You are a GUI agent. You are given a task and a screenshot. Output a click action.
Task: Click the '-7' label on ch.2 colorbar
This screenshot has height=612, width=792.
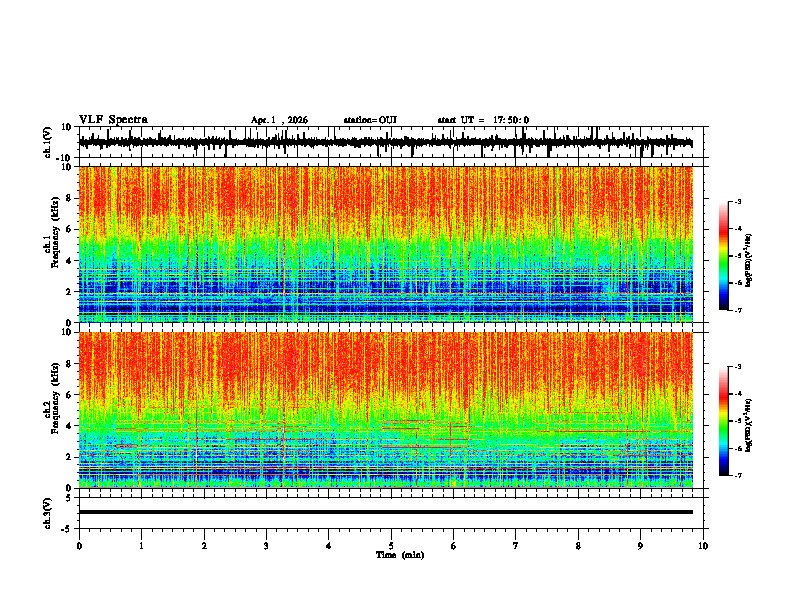[738, 475]
